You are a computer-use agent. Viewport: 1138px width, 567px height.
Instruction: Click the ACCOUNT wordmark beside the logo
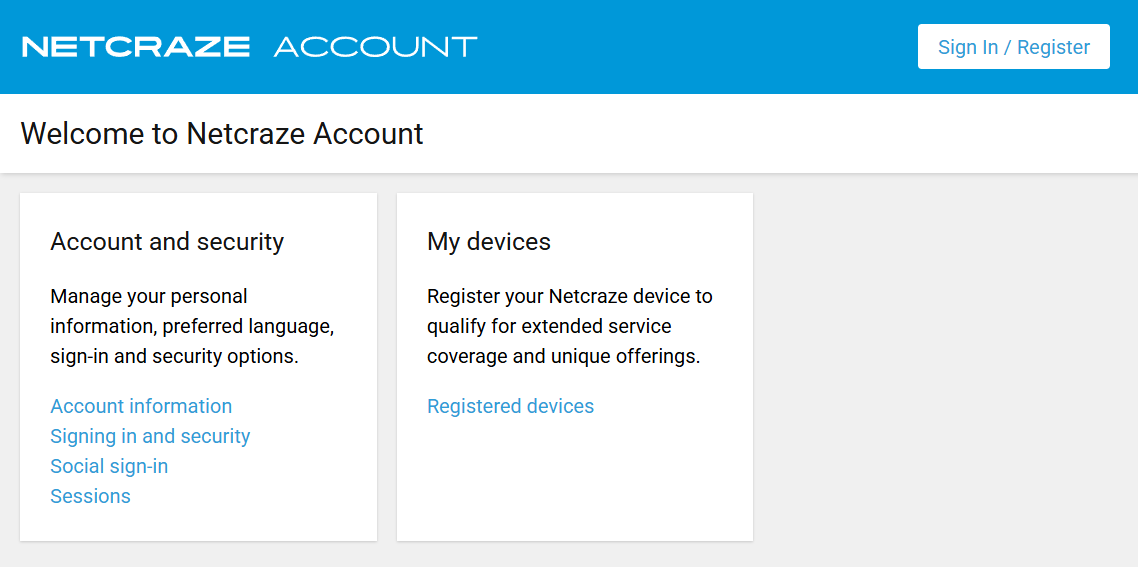375,47
